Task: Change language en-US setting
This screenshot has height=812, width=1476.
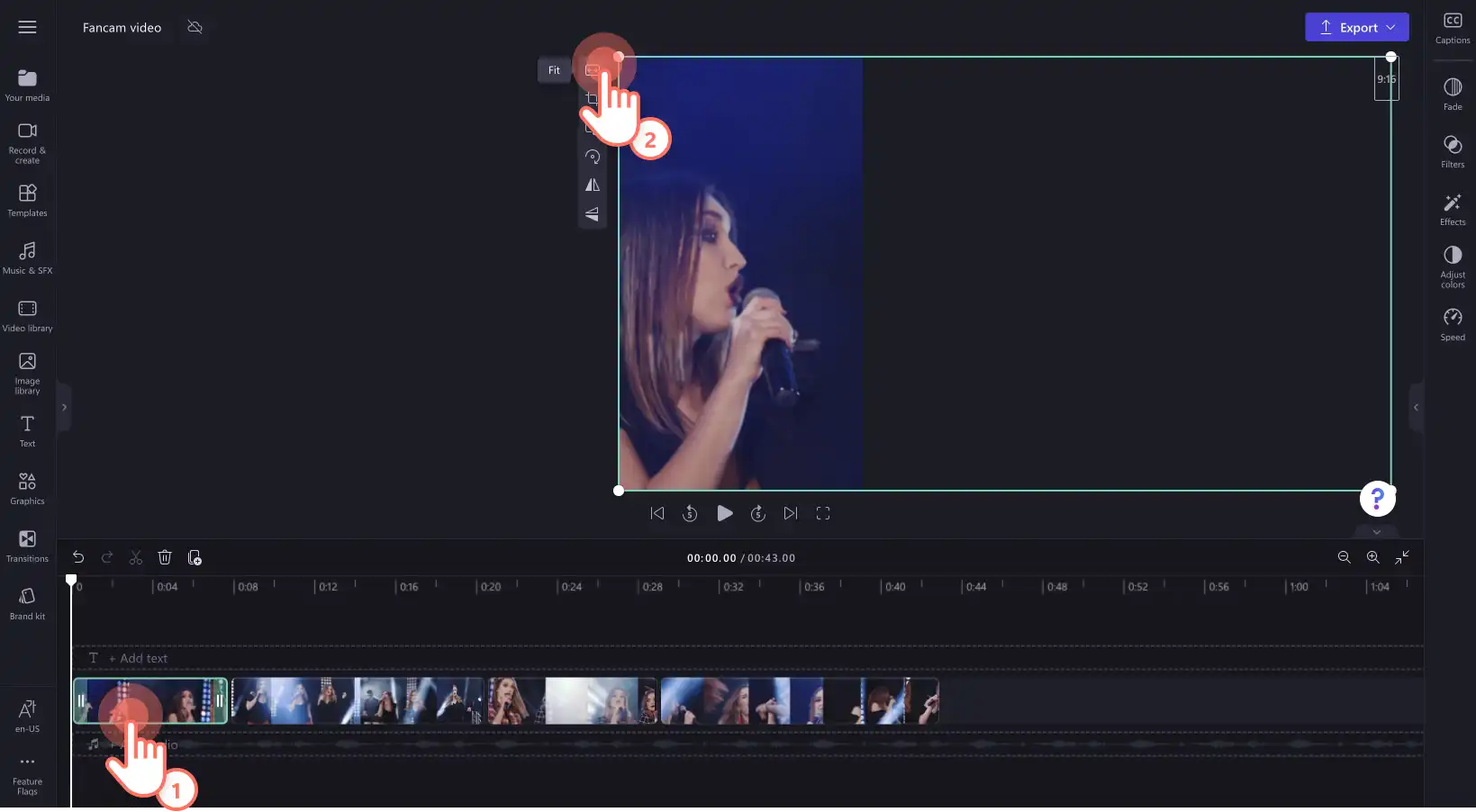Action: click(27, 717)
